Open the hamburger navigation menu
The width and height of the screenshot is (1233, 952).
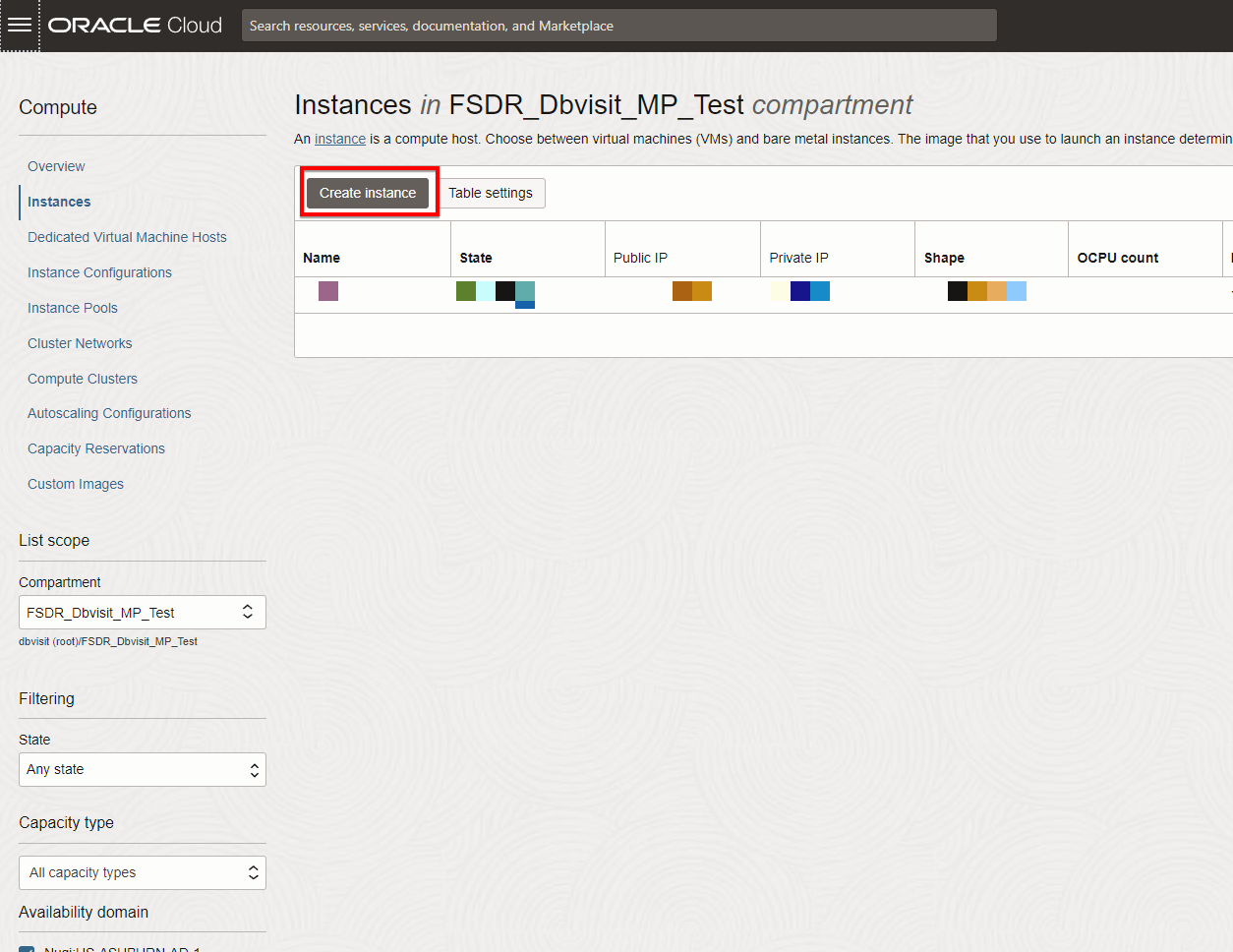click(20, 26)
